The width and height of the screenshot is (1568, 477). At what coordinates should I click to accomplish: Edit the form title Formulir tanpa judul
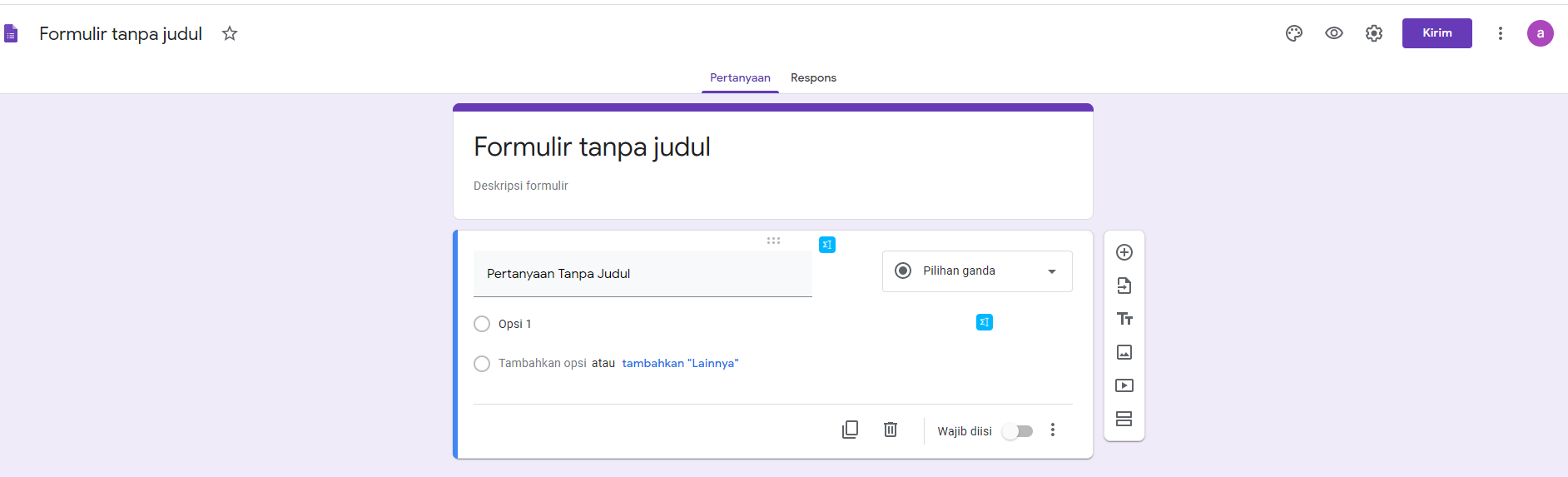point(592,147)
